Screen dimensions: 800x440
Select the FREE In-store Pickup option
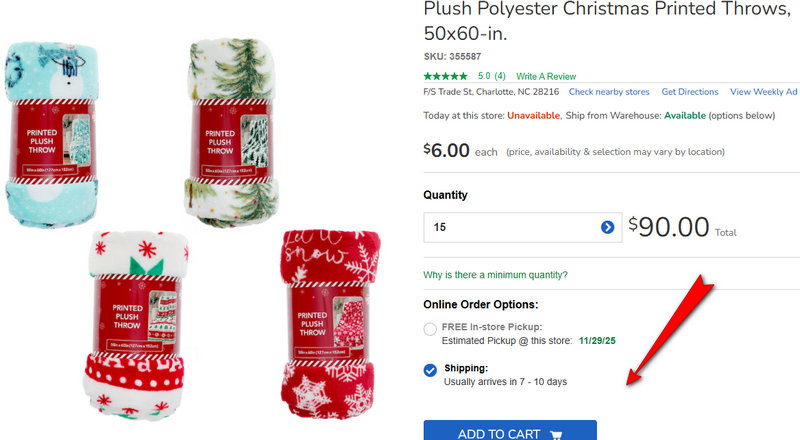tap(430, 328)
